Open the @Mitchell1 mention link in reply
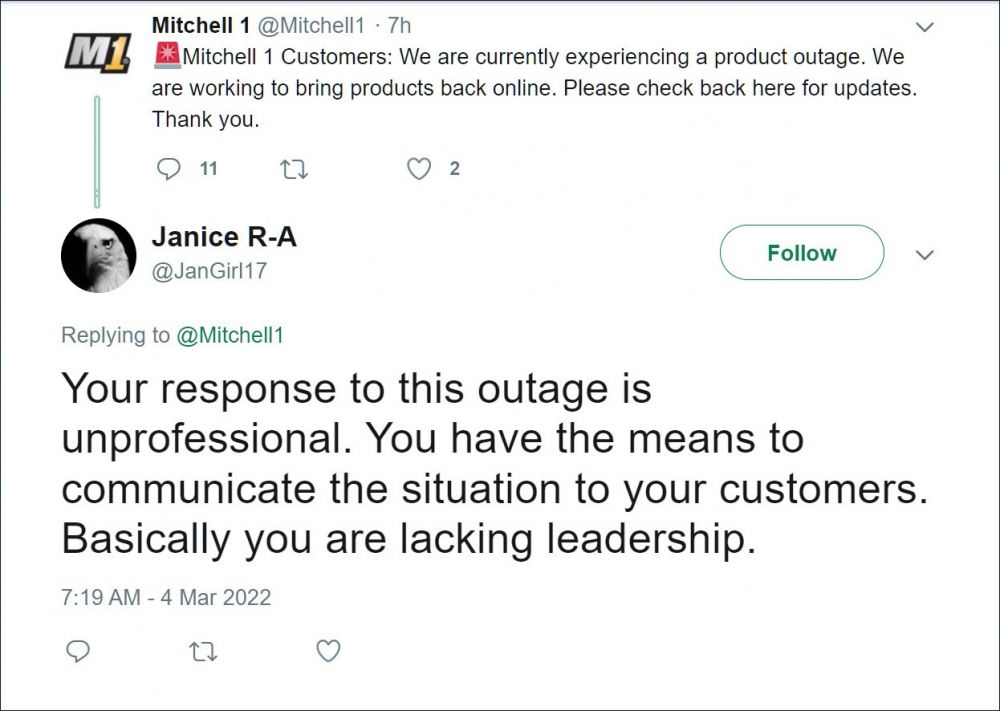1000x711 pixels. click(229, 335)
